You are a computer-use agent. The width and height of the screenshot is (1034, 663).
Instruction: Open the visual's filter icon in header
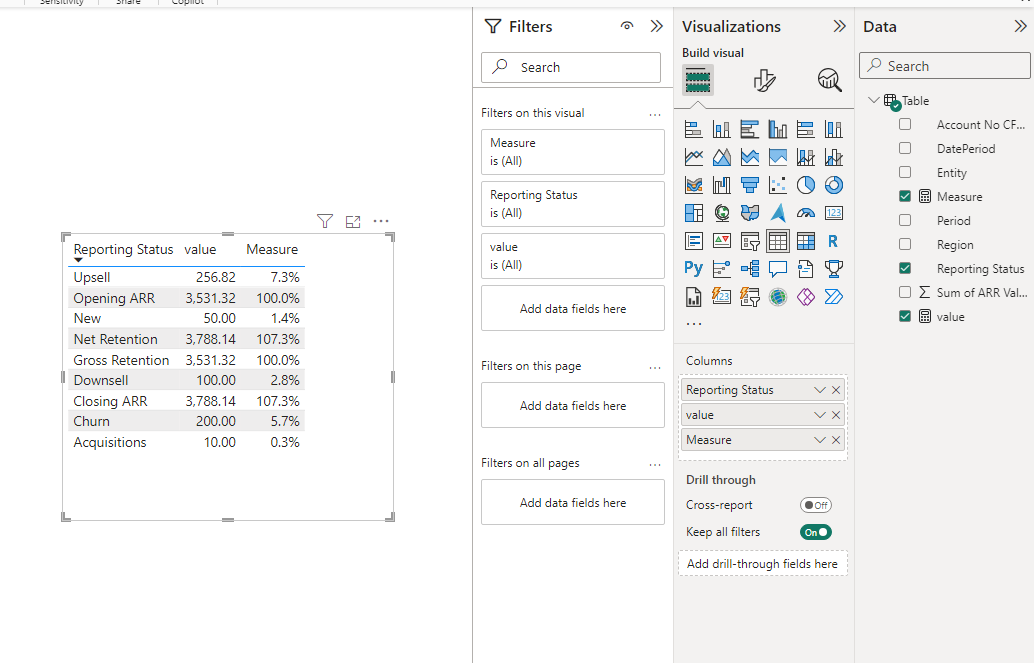click(324, 222)
